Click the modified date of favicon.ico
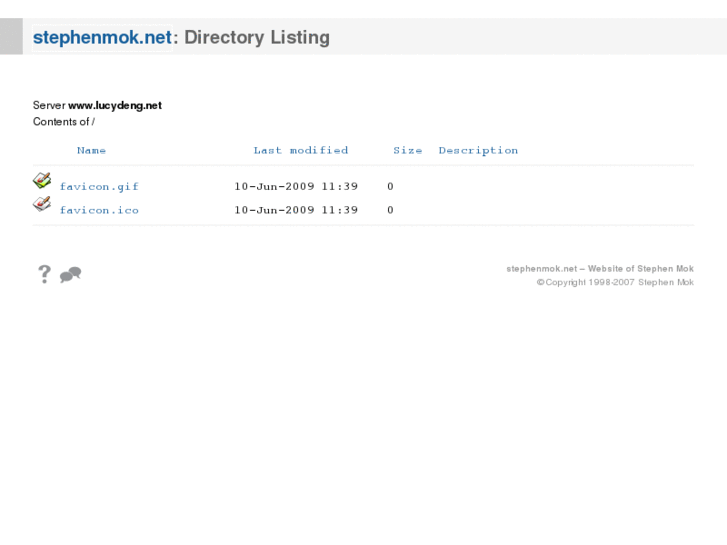This screenshot has height=545, width=727. click(296, 210)
